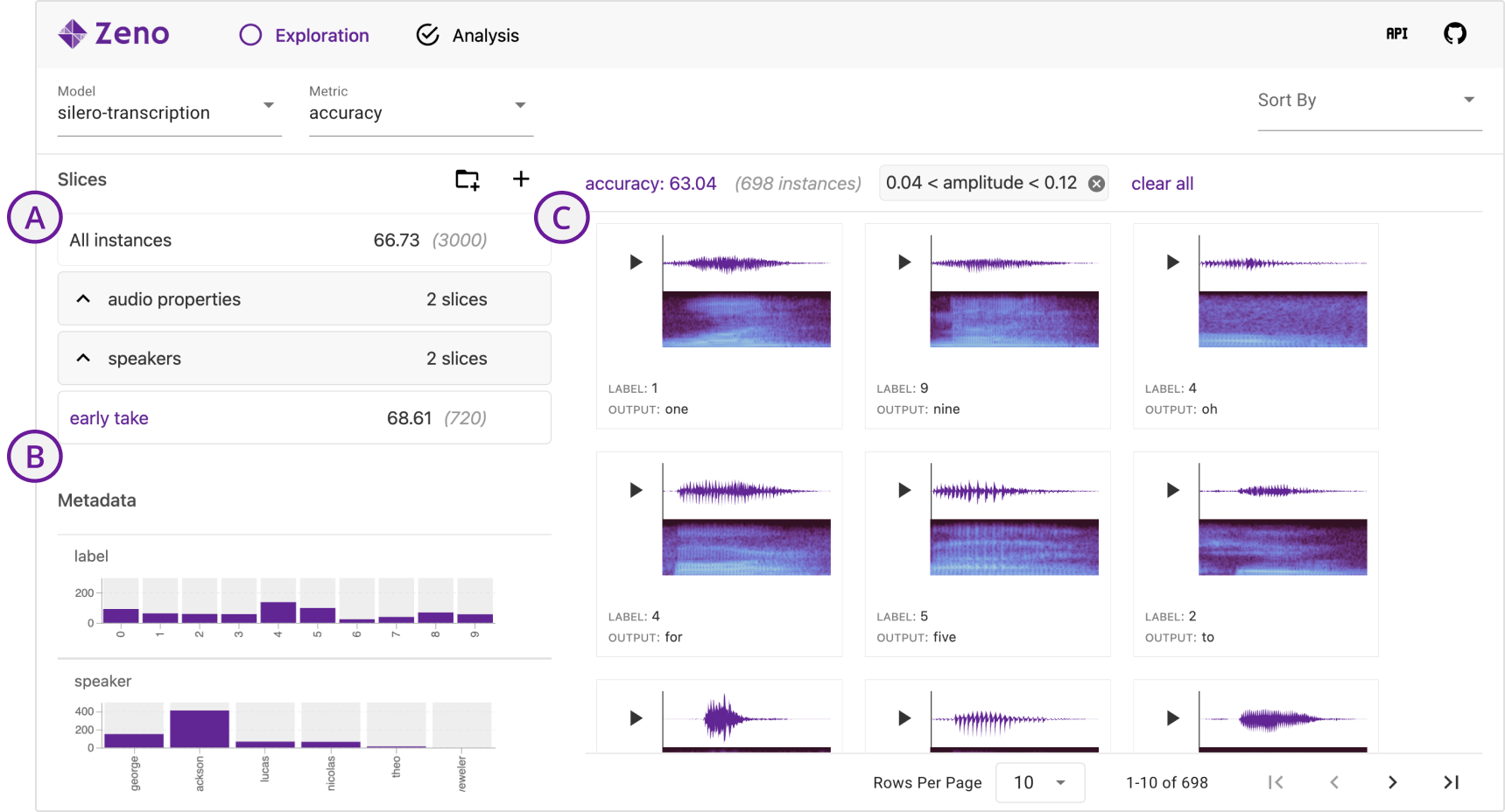The width and height of the screenshot is (1505, 812).
Task: Play audio for instance with output for
Action: pos(636,490)
